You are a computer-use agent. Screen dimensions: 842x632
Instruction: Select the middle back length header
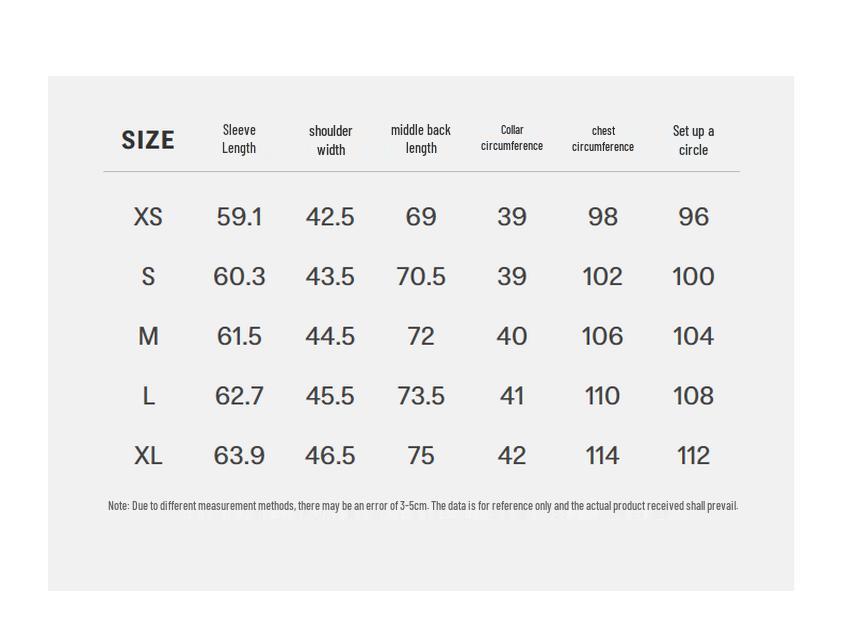[421, 139]
